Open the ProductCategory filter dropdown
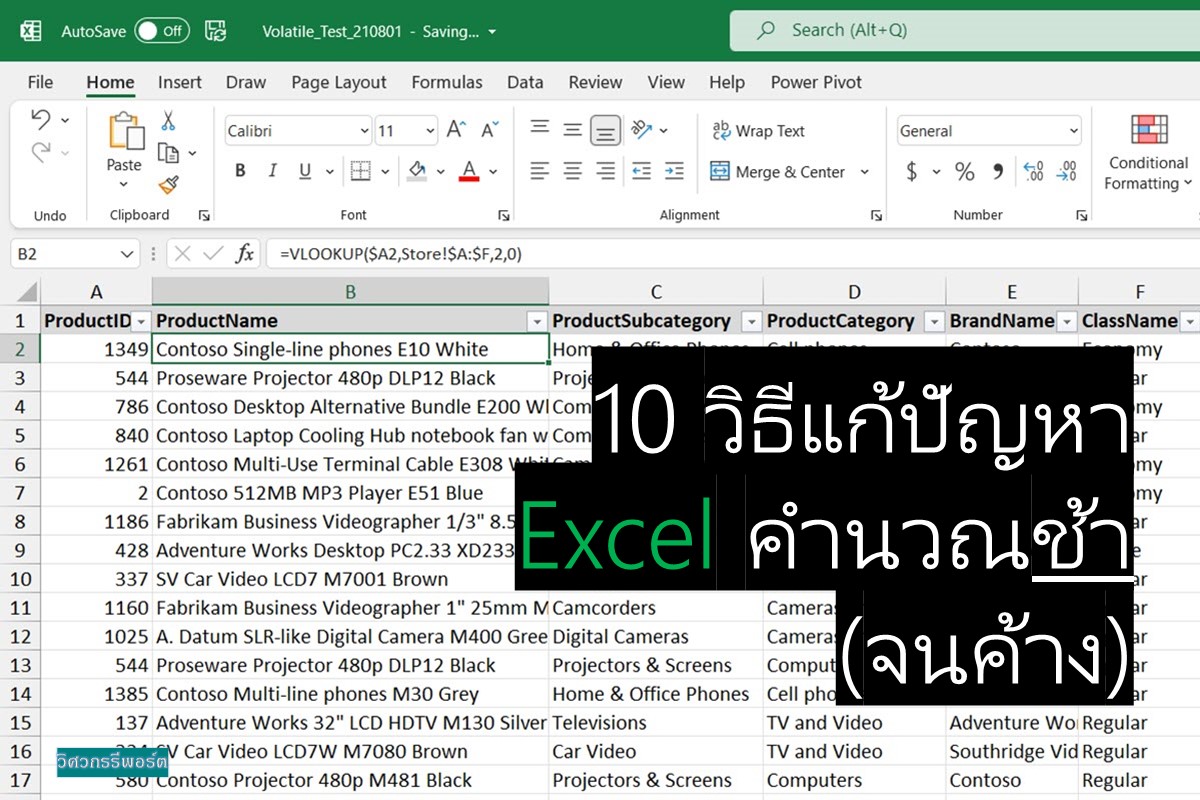This screenshot has width=1200, height=800. (934, 321)
